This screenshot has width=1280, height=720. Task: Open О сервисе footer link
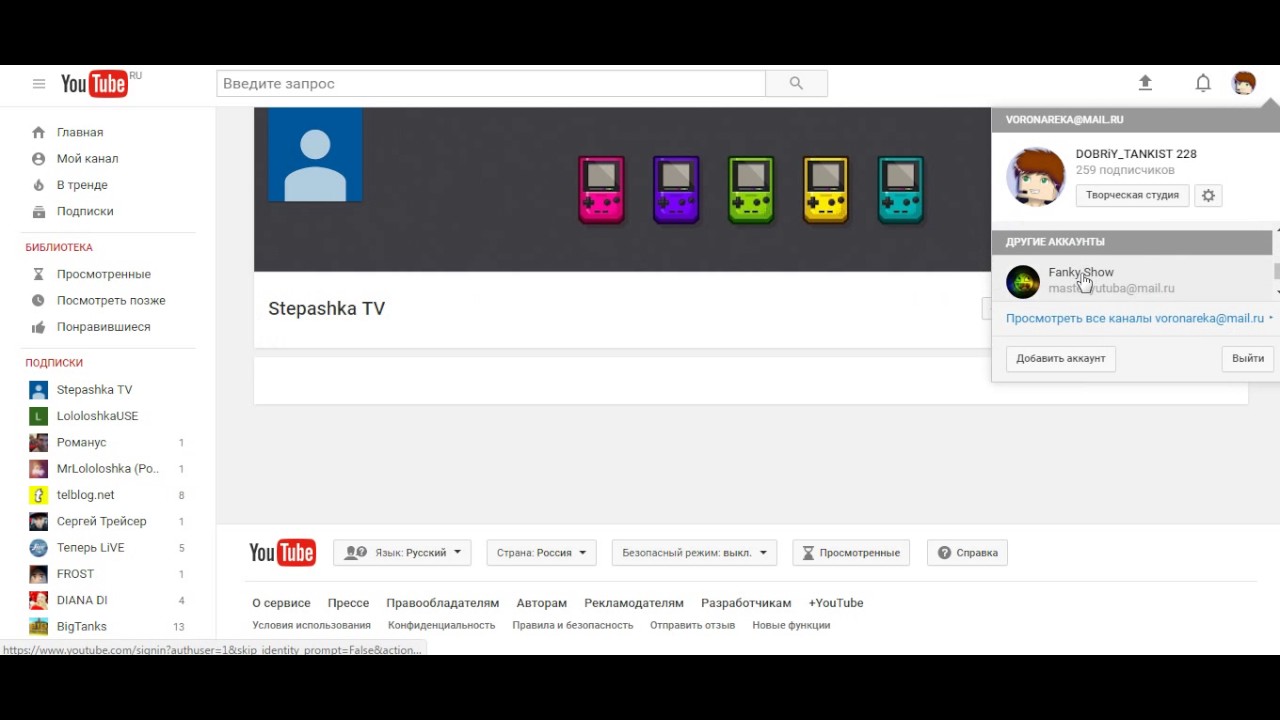pos(281,603)
